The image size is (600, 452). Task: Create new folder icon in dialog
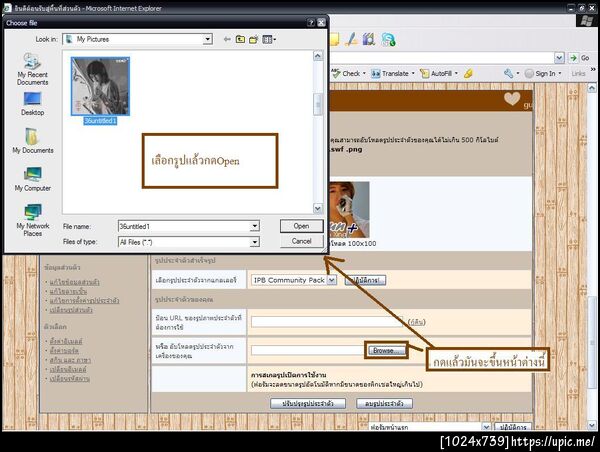[x=253, y=39]
